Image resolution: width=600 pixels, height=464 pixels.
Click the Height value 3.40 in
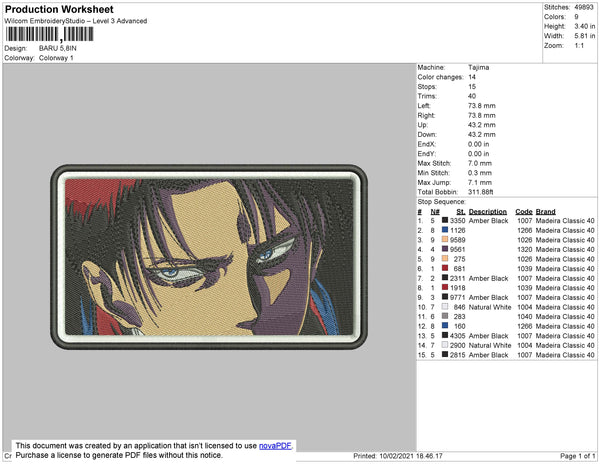[x=585, y=26]
